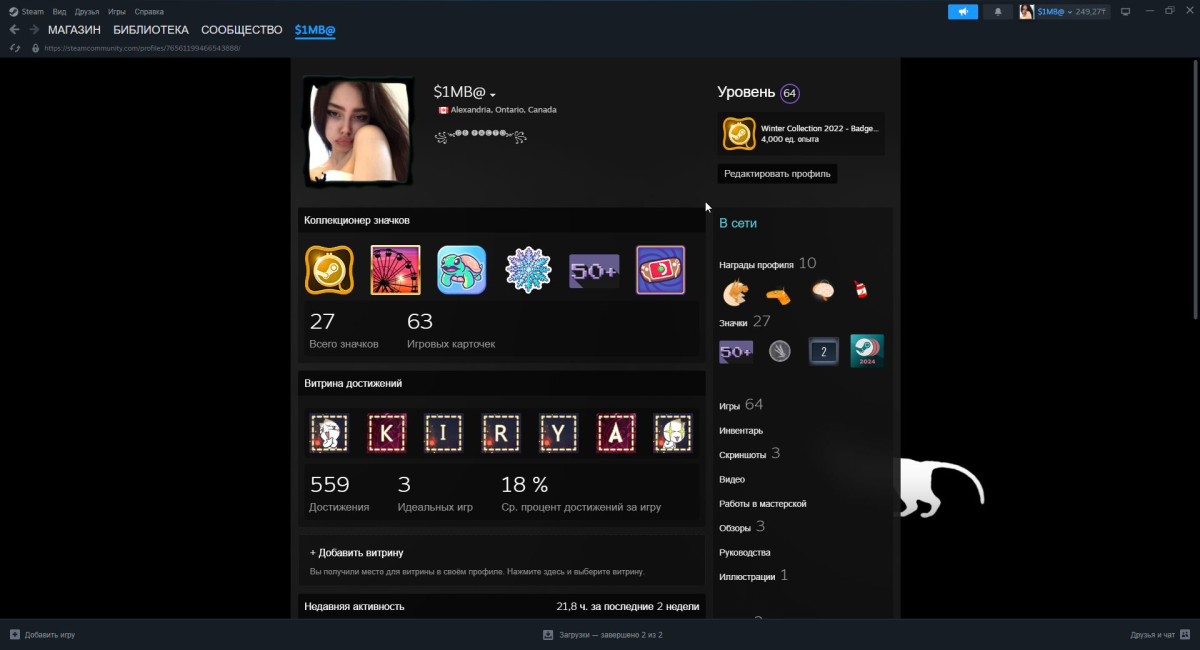The image size is (1200, 650).
Task: Open Значки 27 link in sidebar
Action: tap(745, 322)
